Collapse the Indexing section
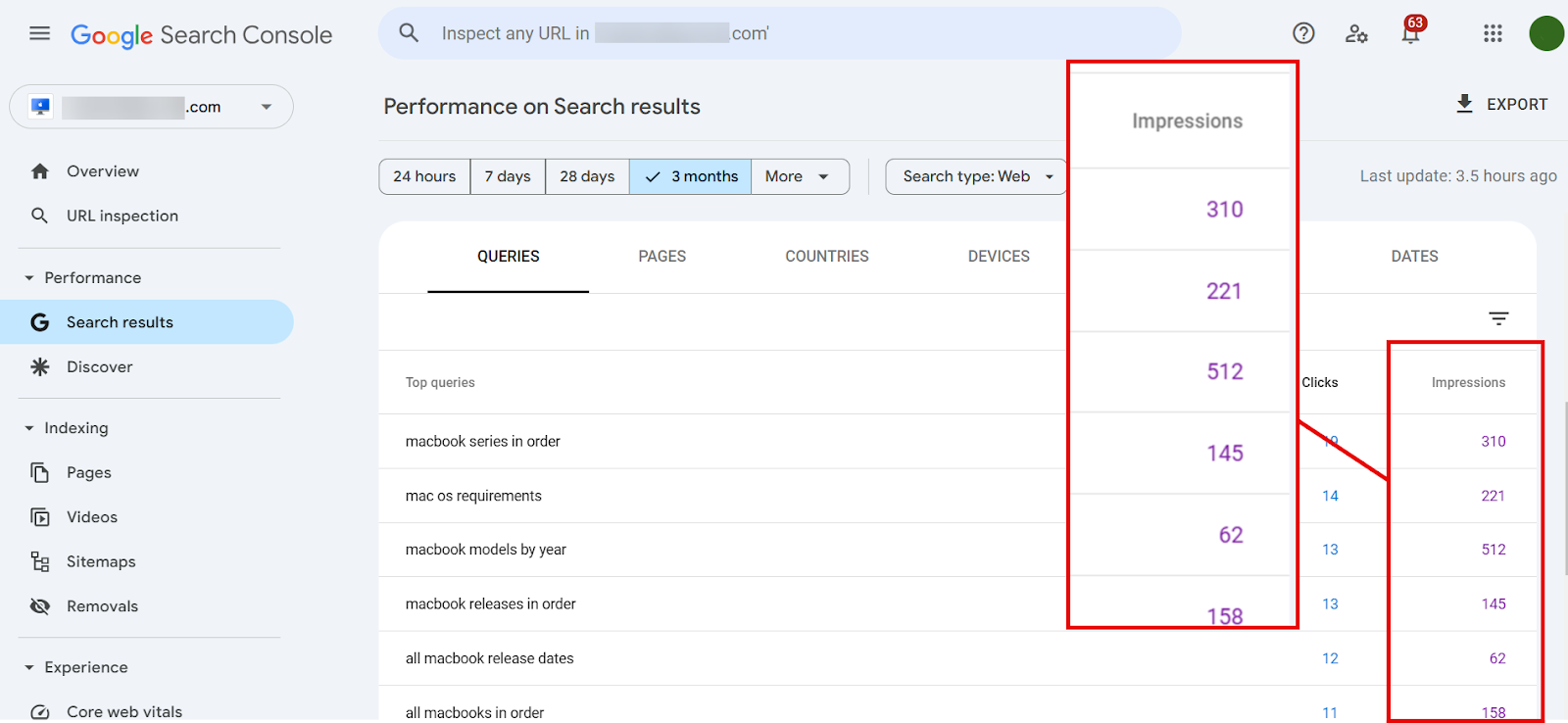Screen dimensions: 1568x723 [x=29, y=428]
